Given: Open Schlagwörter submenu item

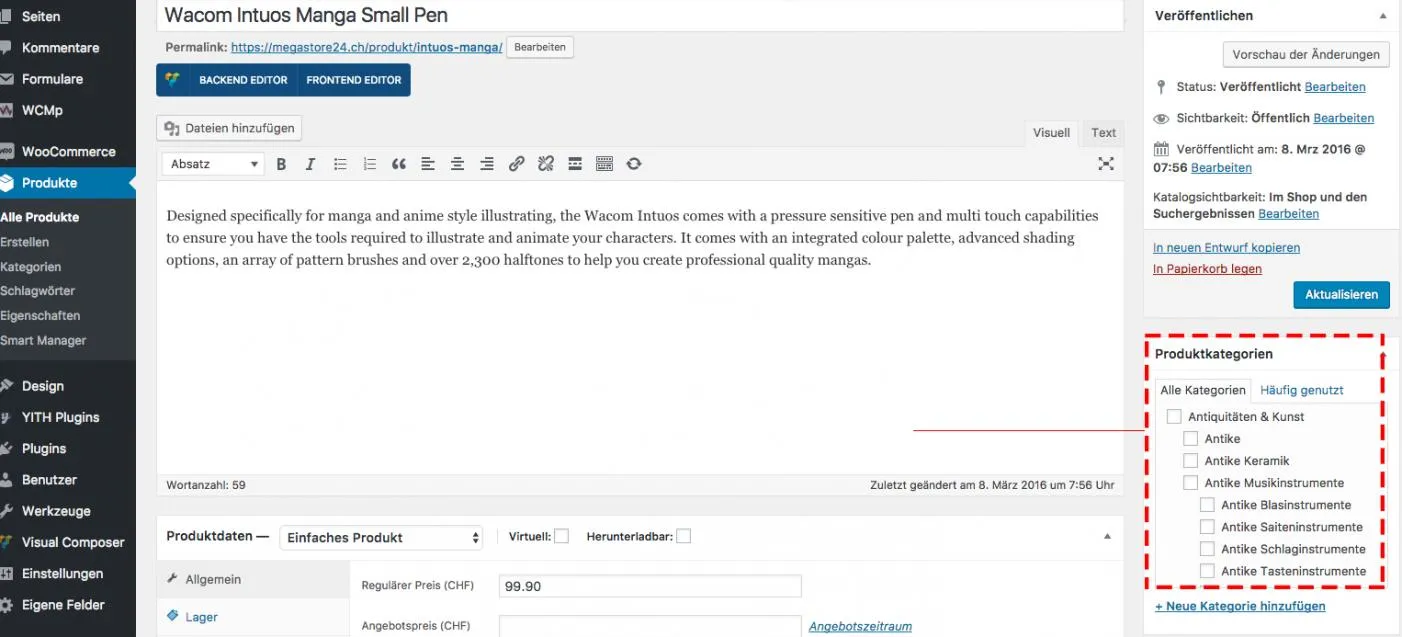Looking at the screenshot, I should pos(38,291).
